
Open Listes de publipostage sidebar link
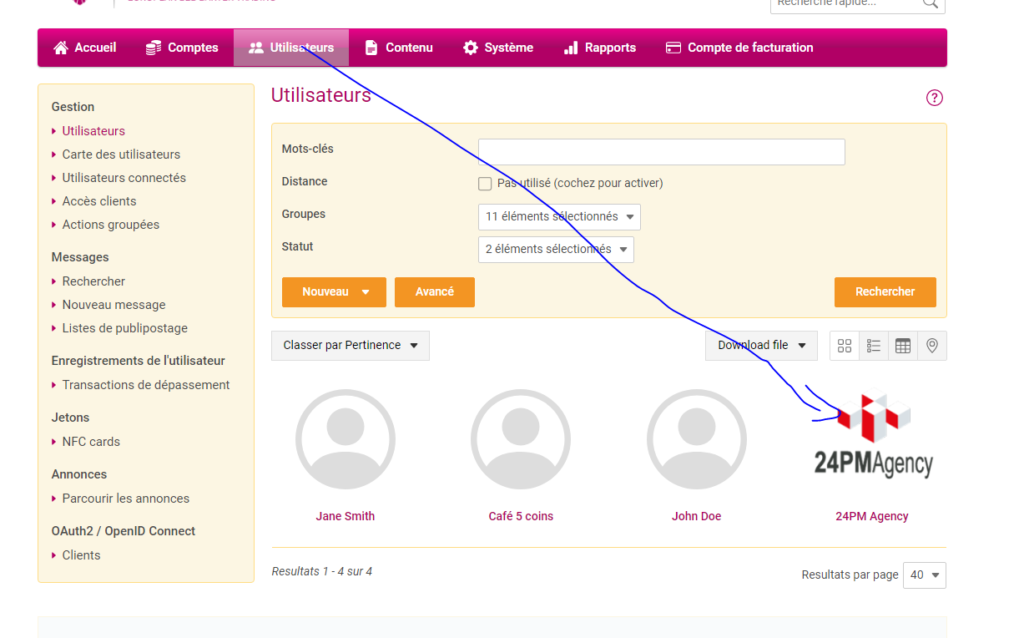pyautogui.click(x=125, y=328)
